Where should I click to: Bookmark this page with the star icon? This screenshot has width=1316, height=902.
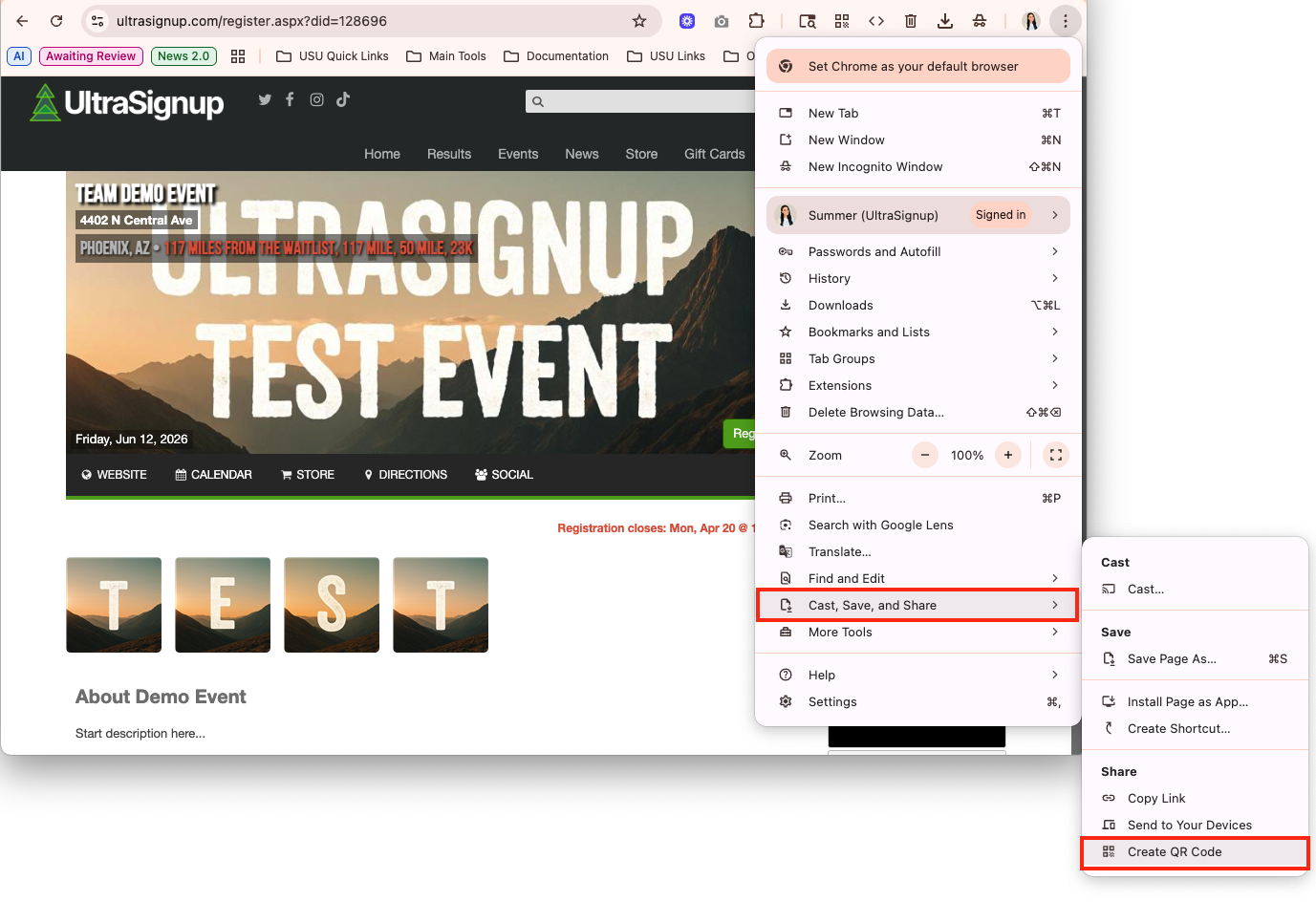pos(639,21)
